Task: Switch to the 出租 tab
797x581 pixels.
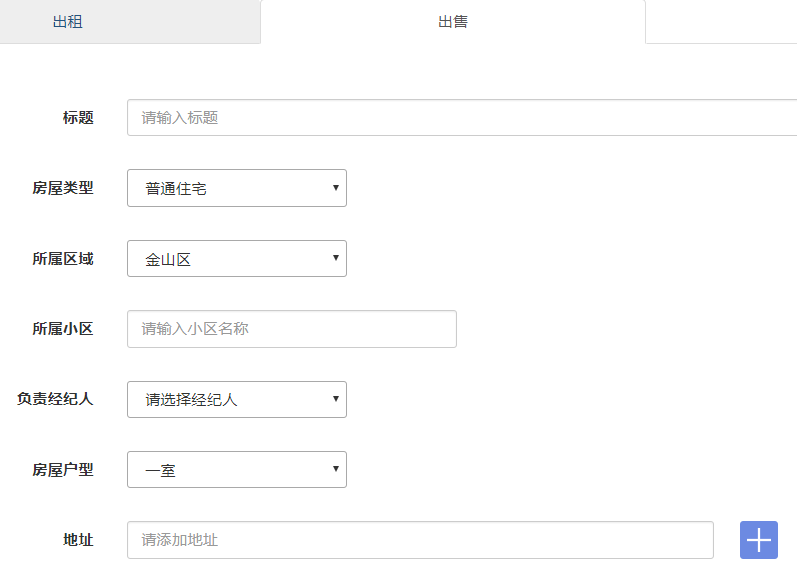Action: (x=68, y=21)
